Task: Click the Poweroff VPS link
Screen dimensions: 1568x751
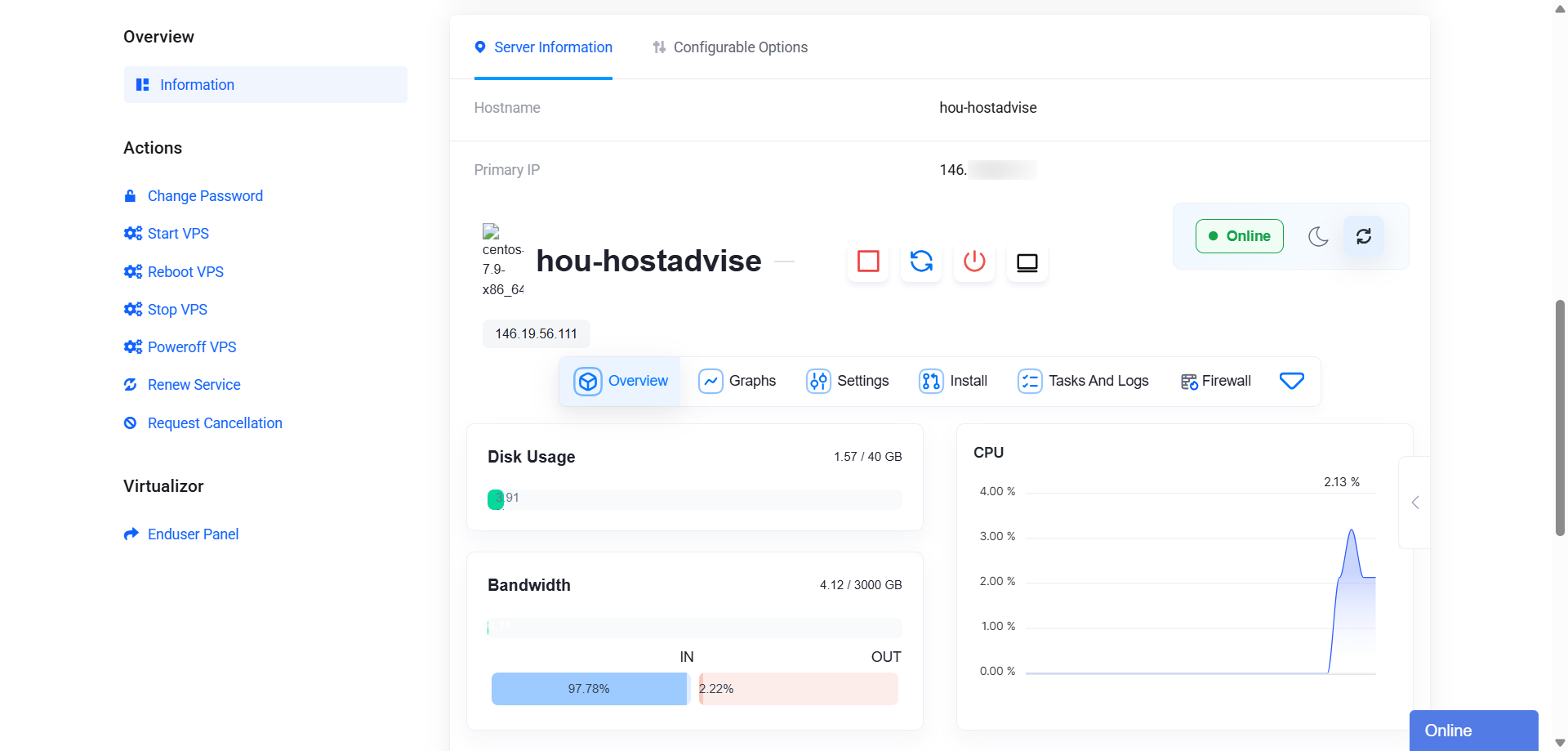Action: coord(192,347)
